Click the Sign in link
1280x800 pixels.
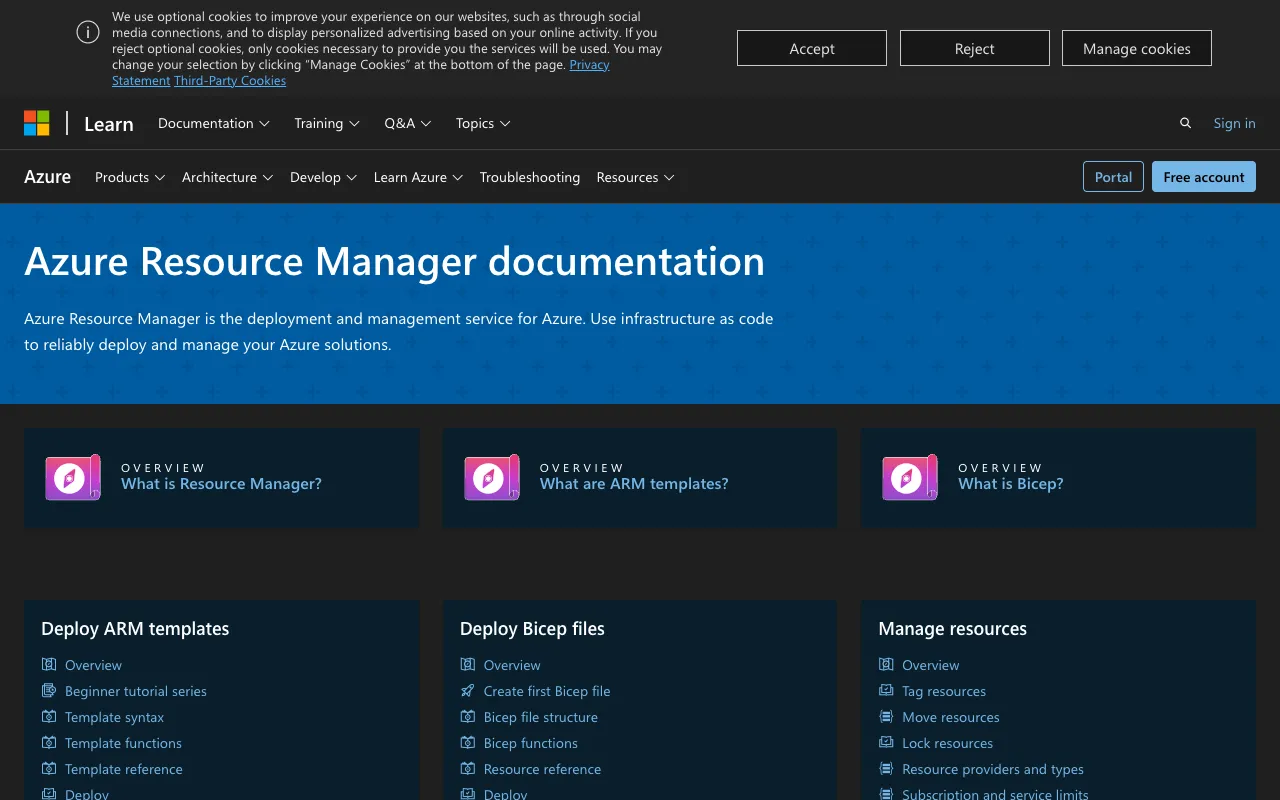1234,122
